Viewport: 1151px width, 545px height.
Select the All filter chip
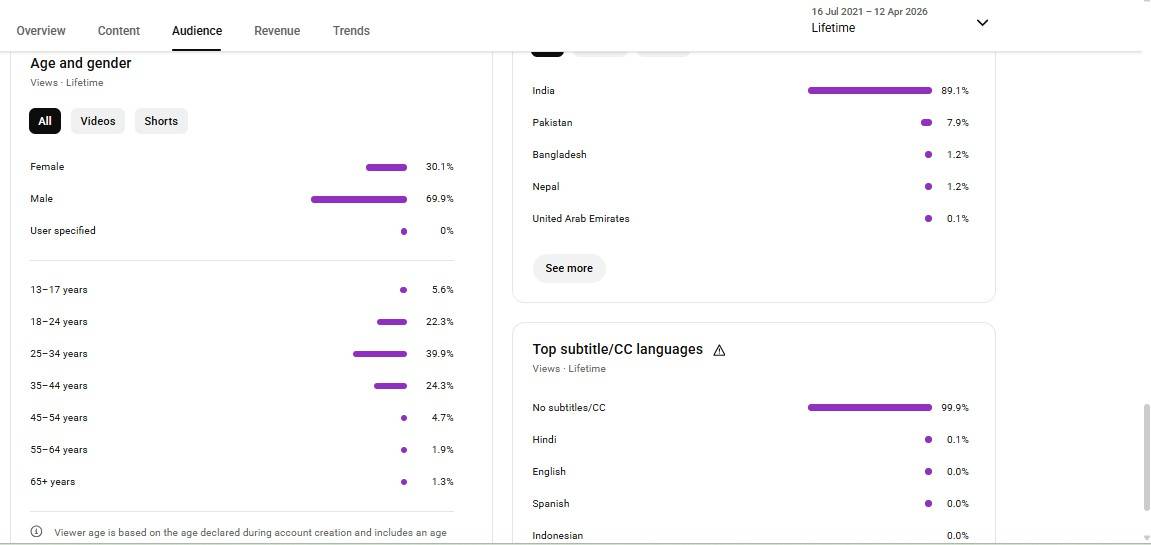pos(45,121)
